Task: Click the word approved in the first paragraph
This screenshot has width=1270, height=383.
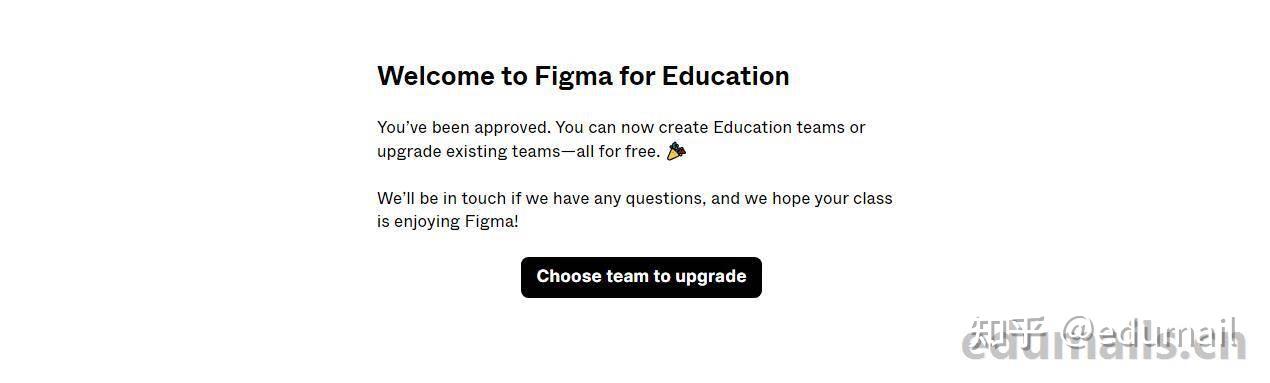Action: (x=512, y=128)
